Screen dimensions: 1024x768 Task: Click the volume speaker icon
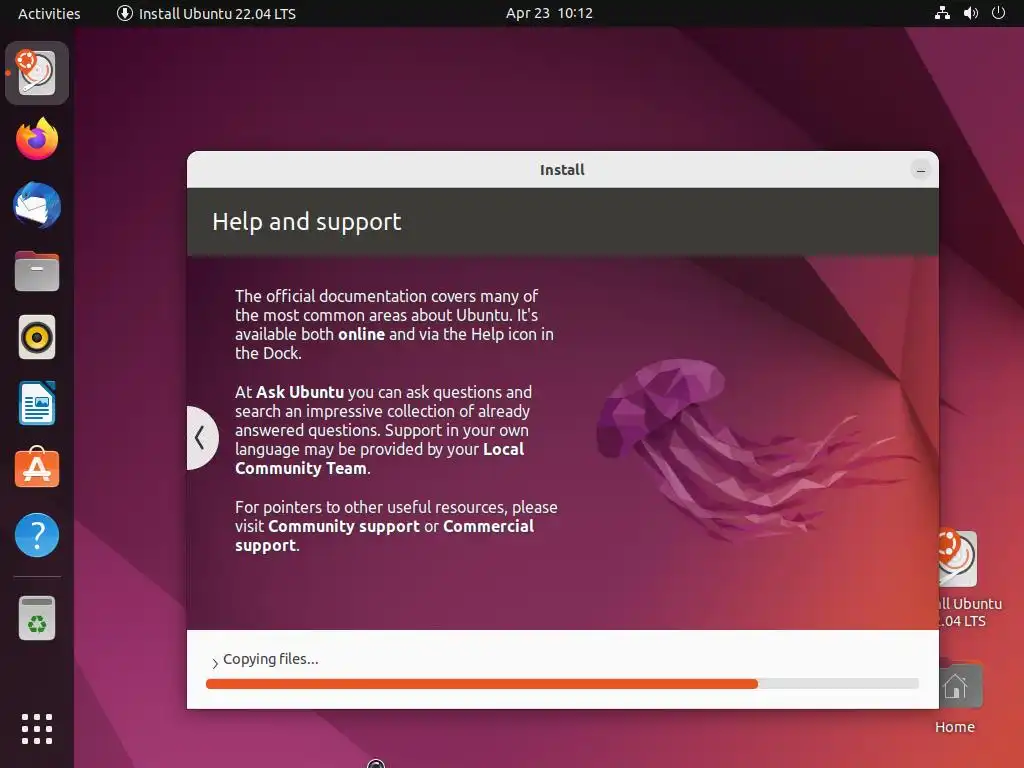(970, 13)
